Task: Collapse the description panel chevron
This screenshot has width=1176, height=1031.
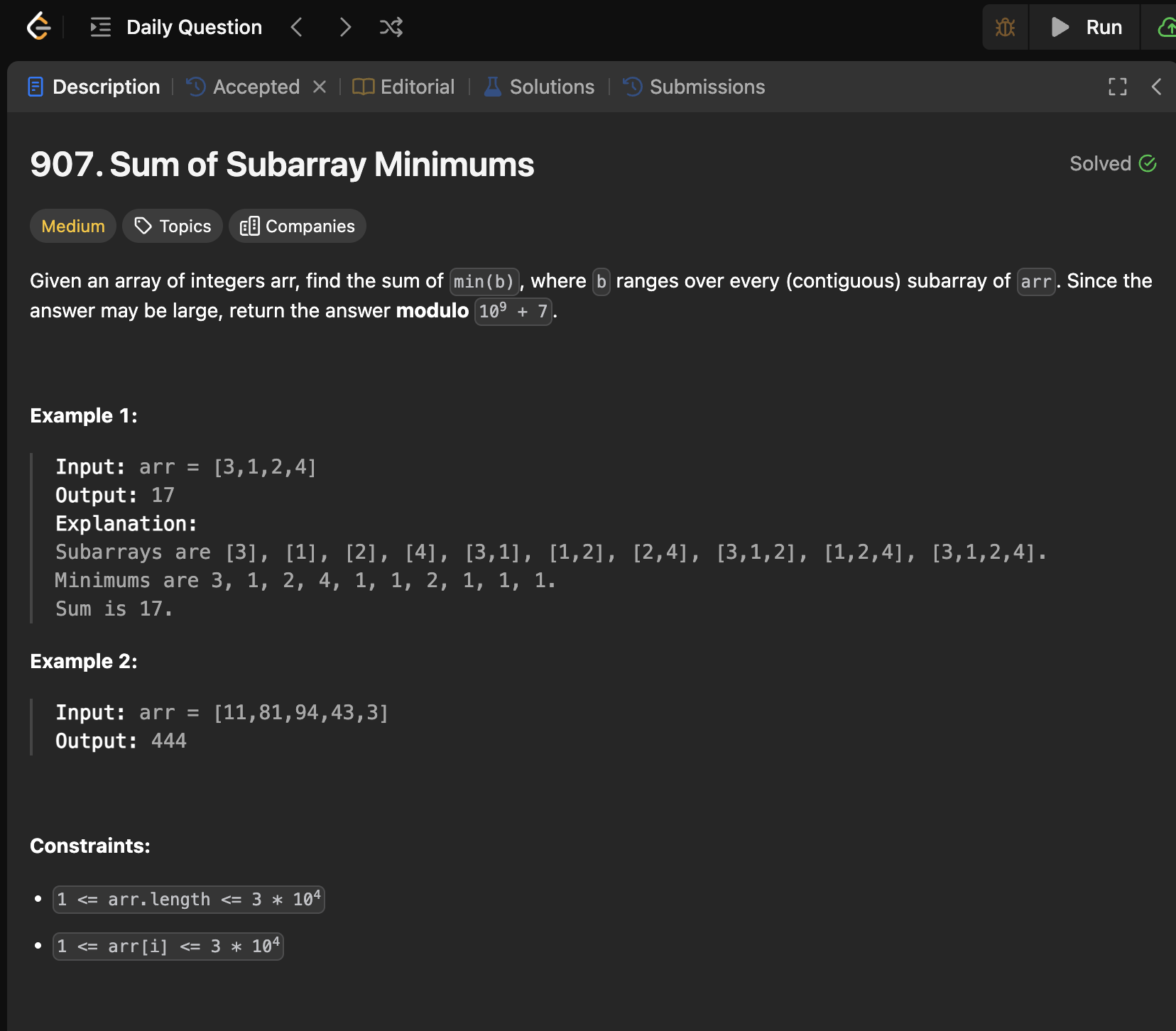Action: click(x=1156, y=87)
